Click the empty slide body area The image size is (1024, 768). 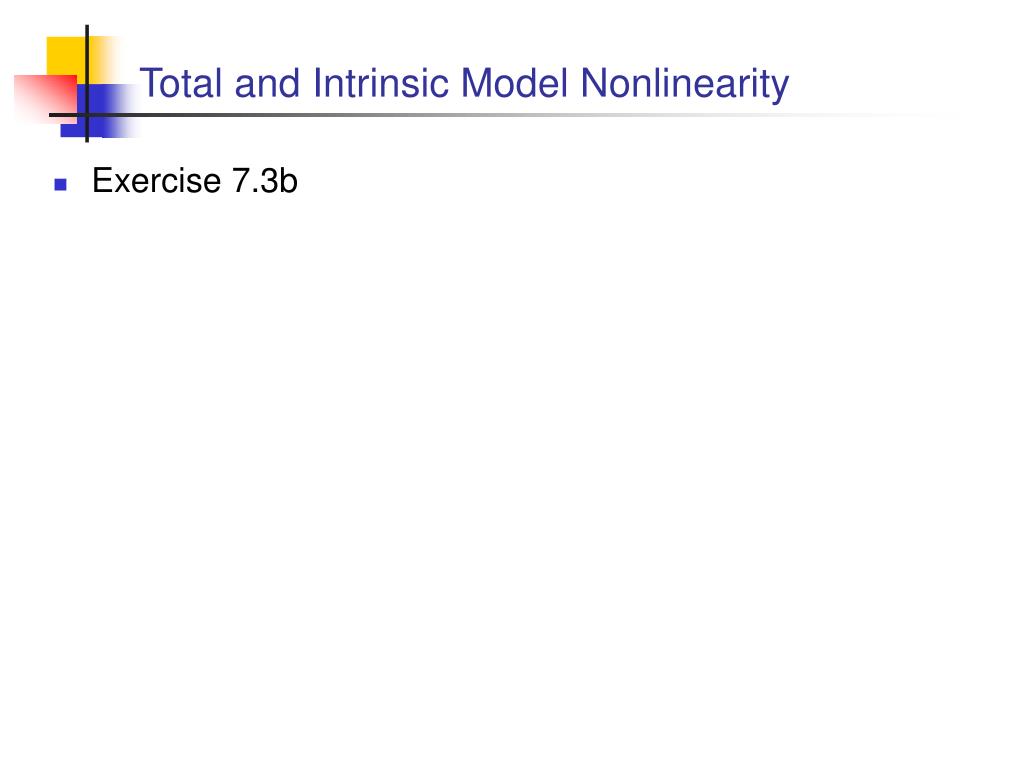click(512, 457)
